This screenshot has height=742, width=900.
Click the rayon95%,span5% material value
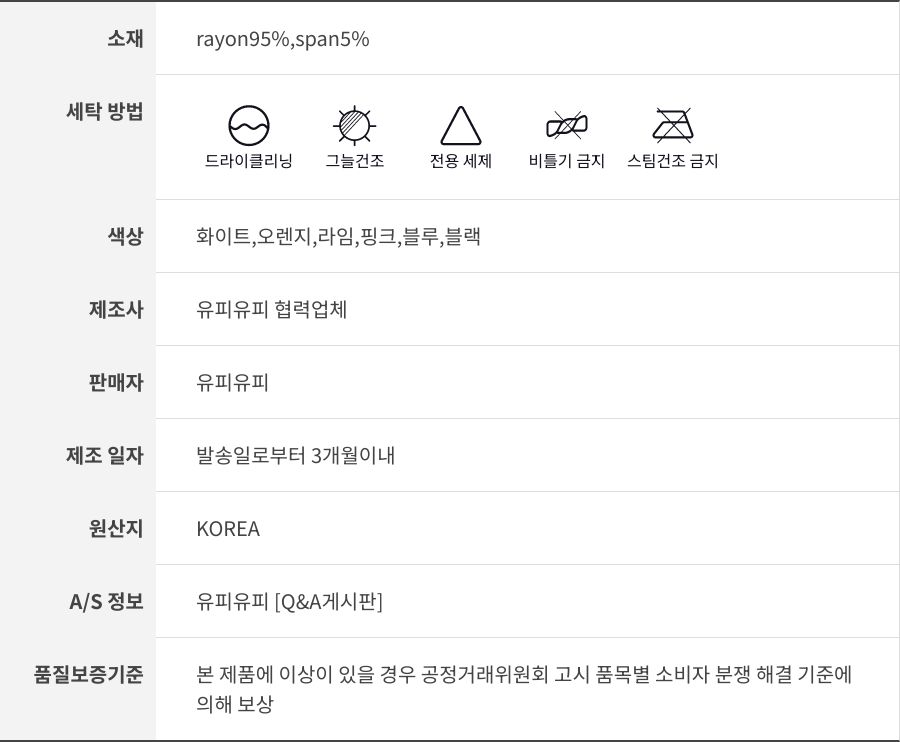[283, 39]
